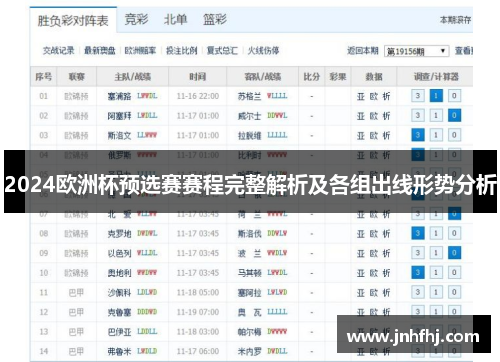Open 析 analysis for row 10 奥地利
This screenshot has height=362, width=500.
pos(386,273)
